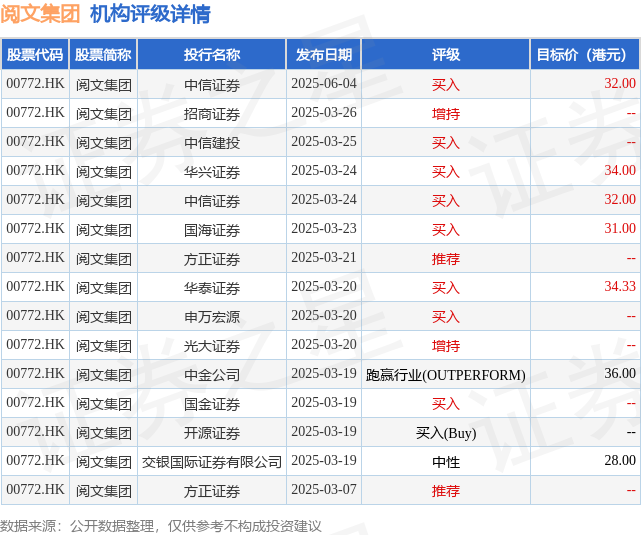Click 开源证券 broker name
This screenshot has width=641, height=535.
tap(212, 433)
